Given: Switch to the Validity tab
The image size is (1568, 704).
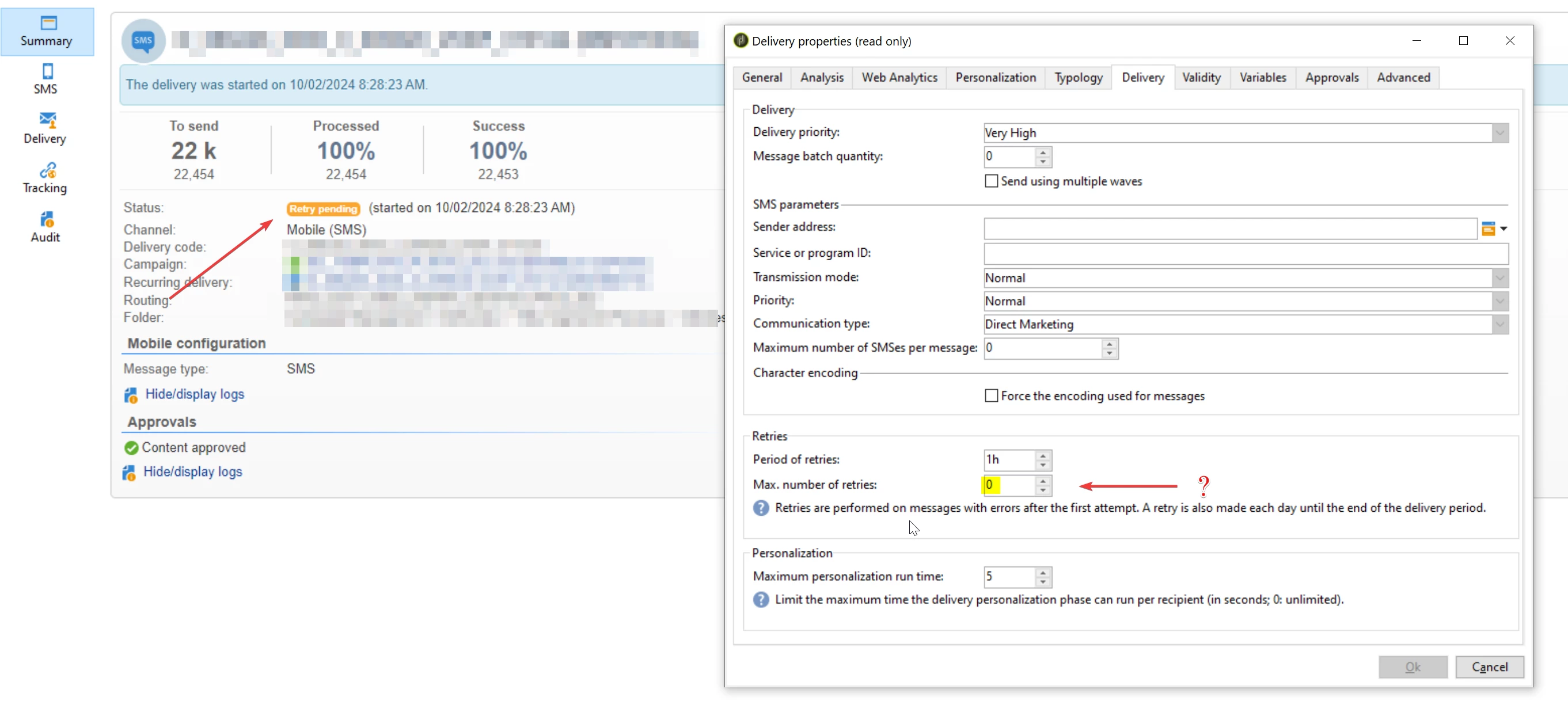Looking at the screenshot, I should click(1201, 78).
